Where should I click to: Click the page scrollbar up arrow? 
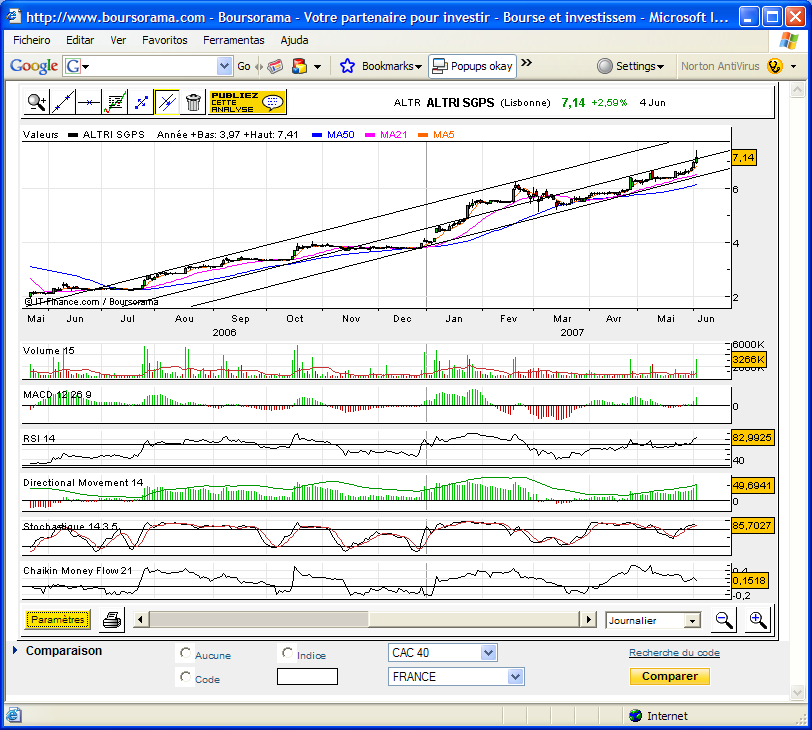pyautogui.click(x=797, y=90)
